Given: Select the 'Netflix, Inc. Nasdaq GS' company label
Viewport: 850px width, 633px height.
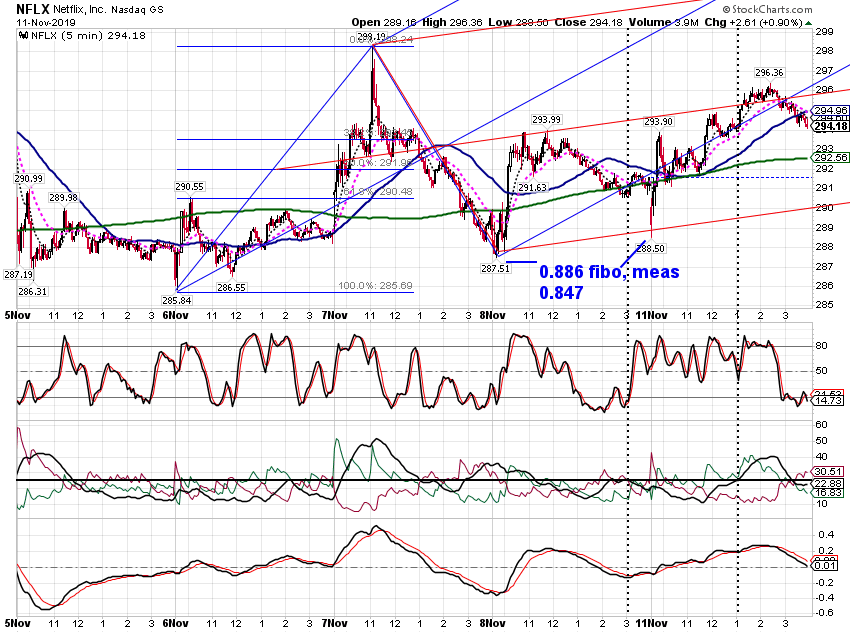Looking at the screenshot, I should pyautogui.click(x=109, y=9).
